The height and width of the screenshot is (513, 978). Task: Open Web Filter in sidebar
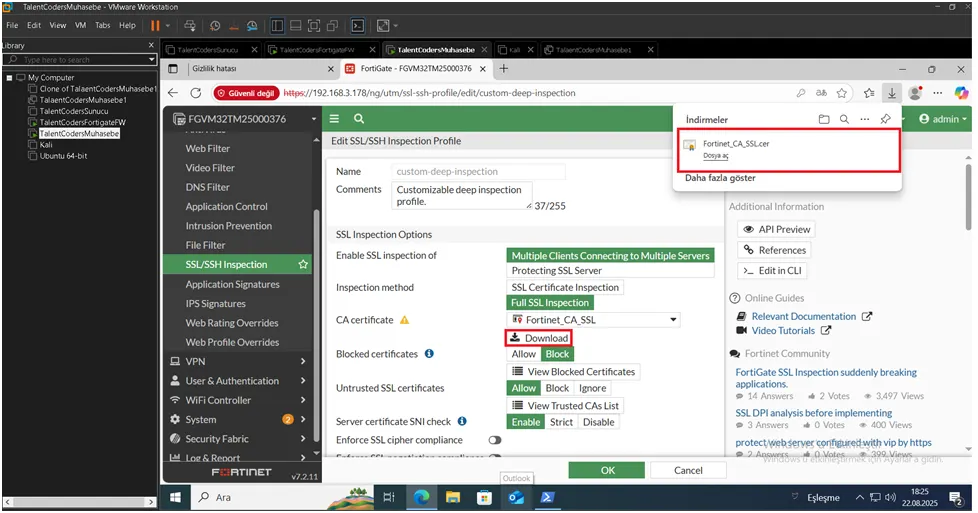tap(208, 149)
